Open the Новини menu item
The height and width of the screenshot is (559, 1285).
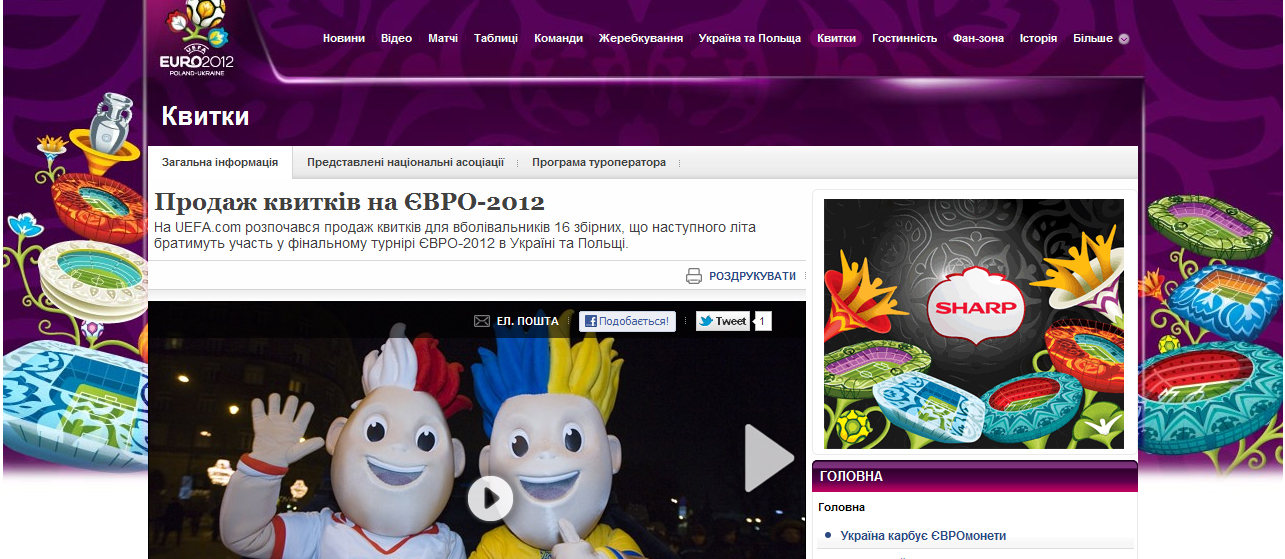pyautogui.click(x=344, y=38)
